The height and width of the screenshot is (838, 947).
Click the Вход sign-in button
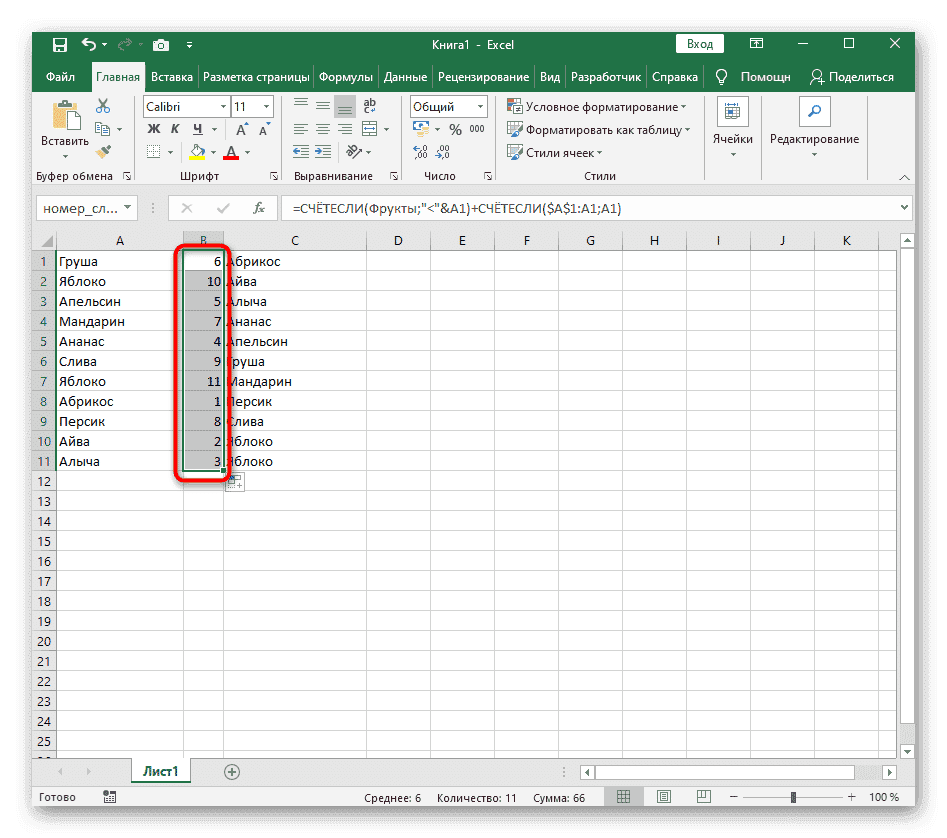(x=700, y=44)
